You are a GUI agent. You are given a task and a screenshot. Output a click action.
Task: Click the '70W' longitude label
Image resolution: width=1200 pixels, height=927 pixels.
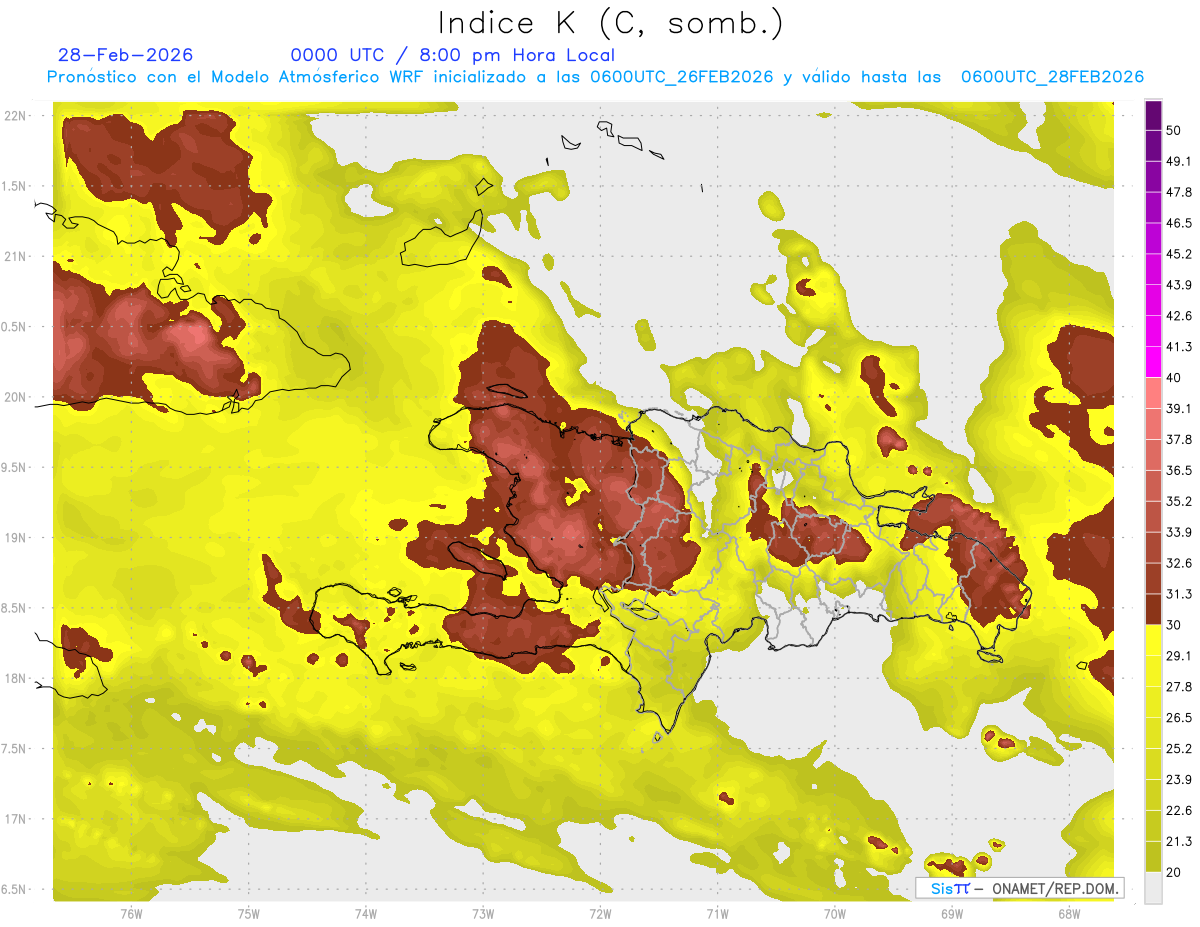point(834,914)
